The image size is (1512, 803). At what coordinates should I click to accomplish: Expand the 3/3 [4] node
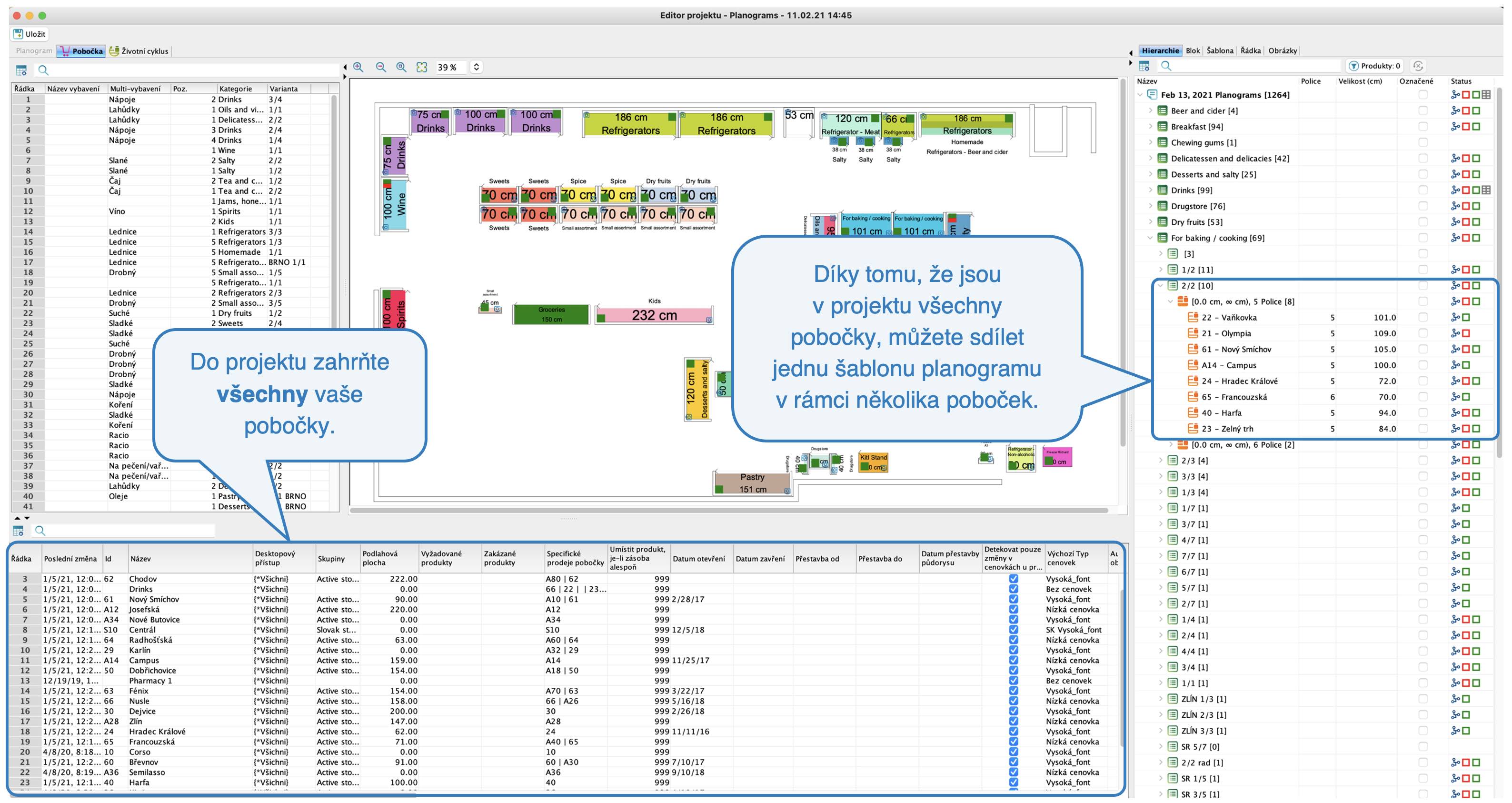coord(1161,476)
